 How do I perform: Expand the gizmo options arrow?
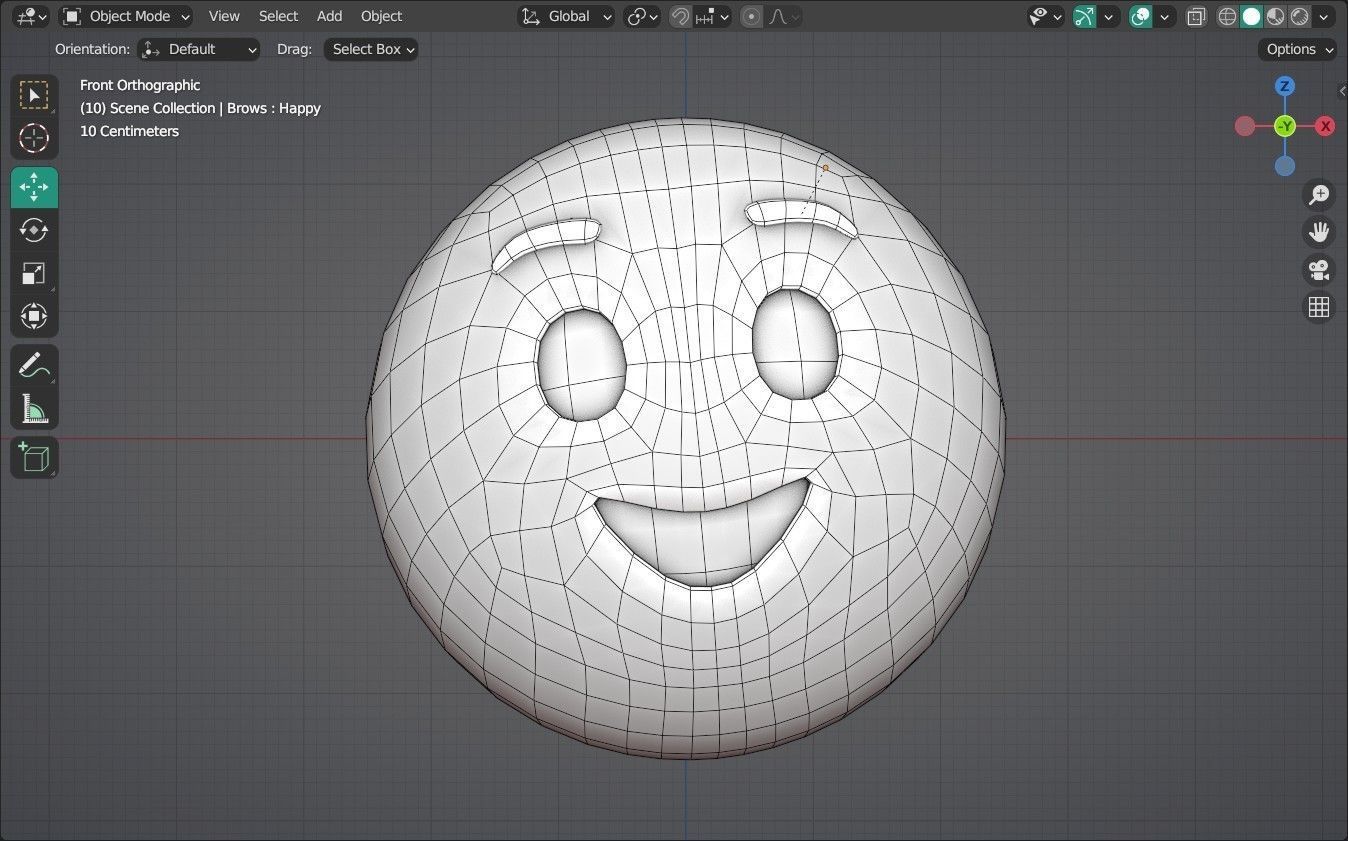(1108, 16)
